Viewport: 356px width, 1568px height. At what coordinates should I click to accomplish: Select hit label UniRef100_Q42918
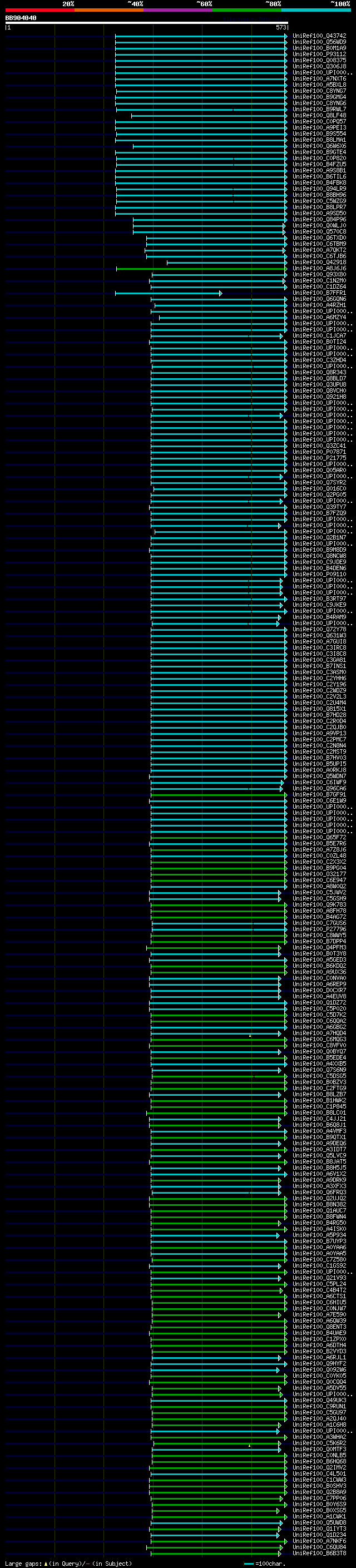[x=319, y=263]
